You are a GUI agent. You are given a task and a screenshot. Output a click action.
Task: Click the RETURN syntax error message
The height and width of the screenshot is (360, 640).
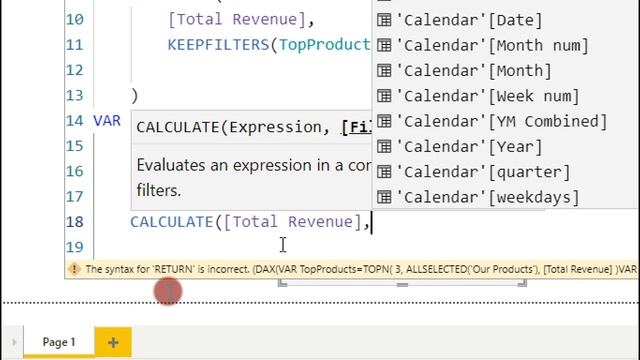[361, 269]
